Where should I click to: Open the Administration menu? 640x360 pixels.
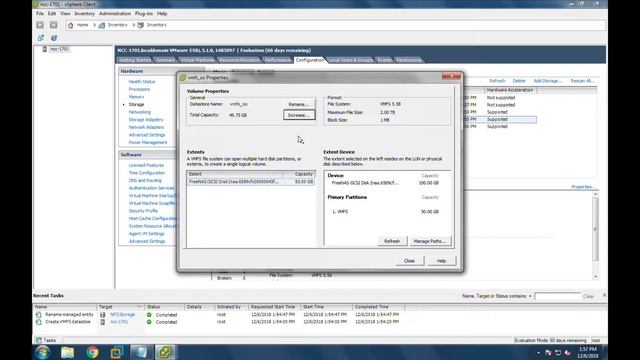(115, 13)
